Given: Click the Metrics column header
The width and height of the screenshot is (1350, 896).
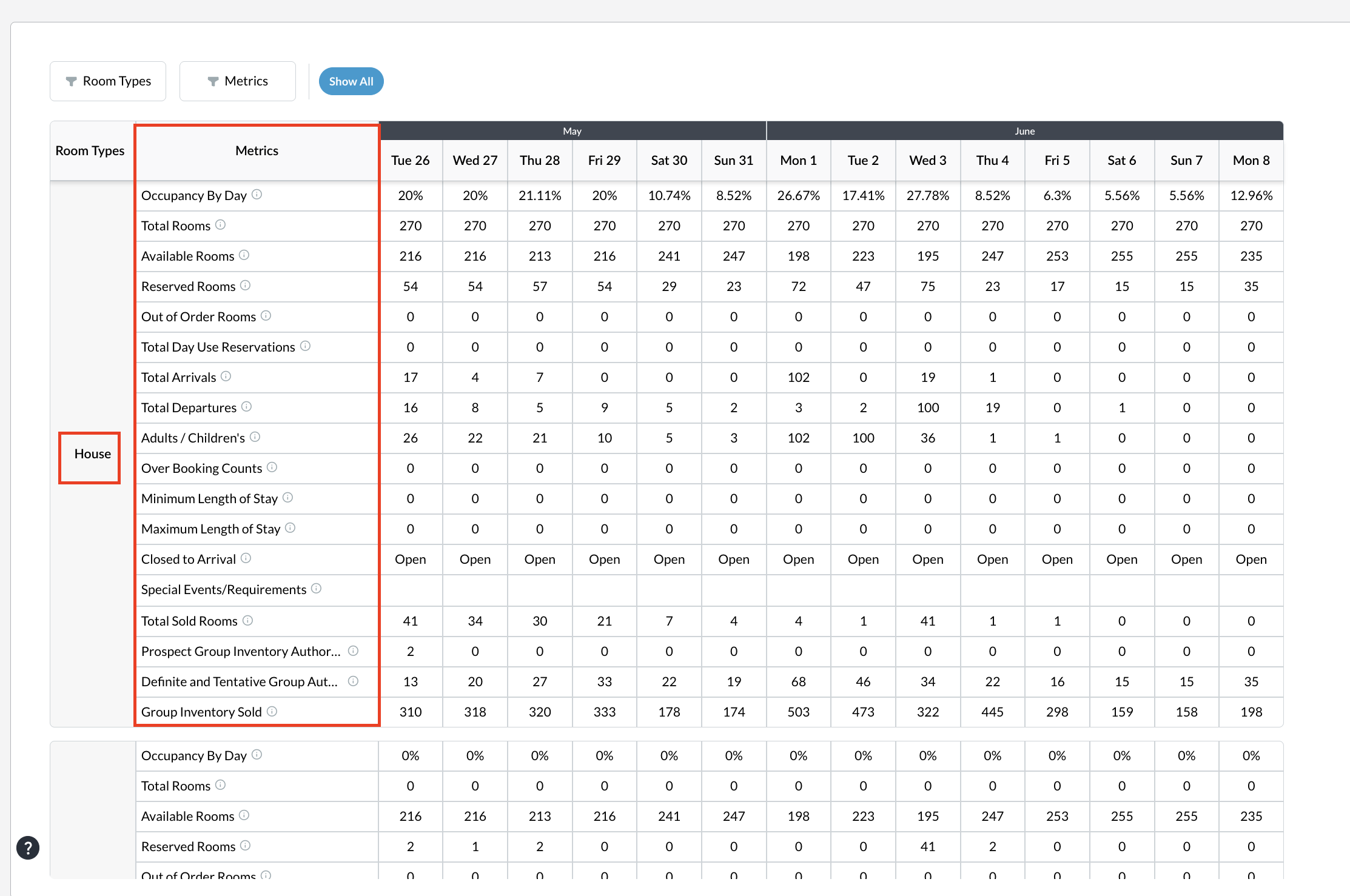Looking at the screenshot, I should tap(257, 151).
